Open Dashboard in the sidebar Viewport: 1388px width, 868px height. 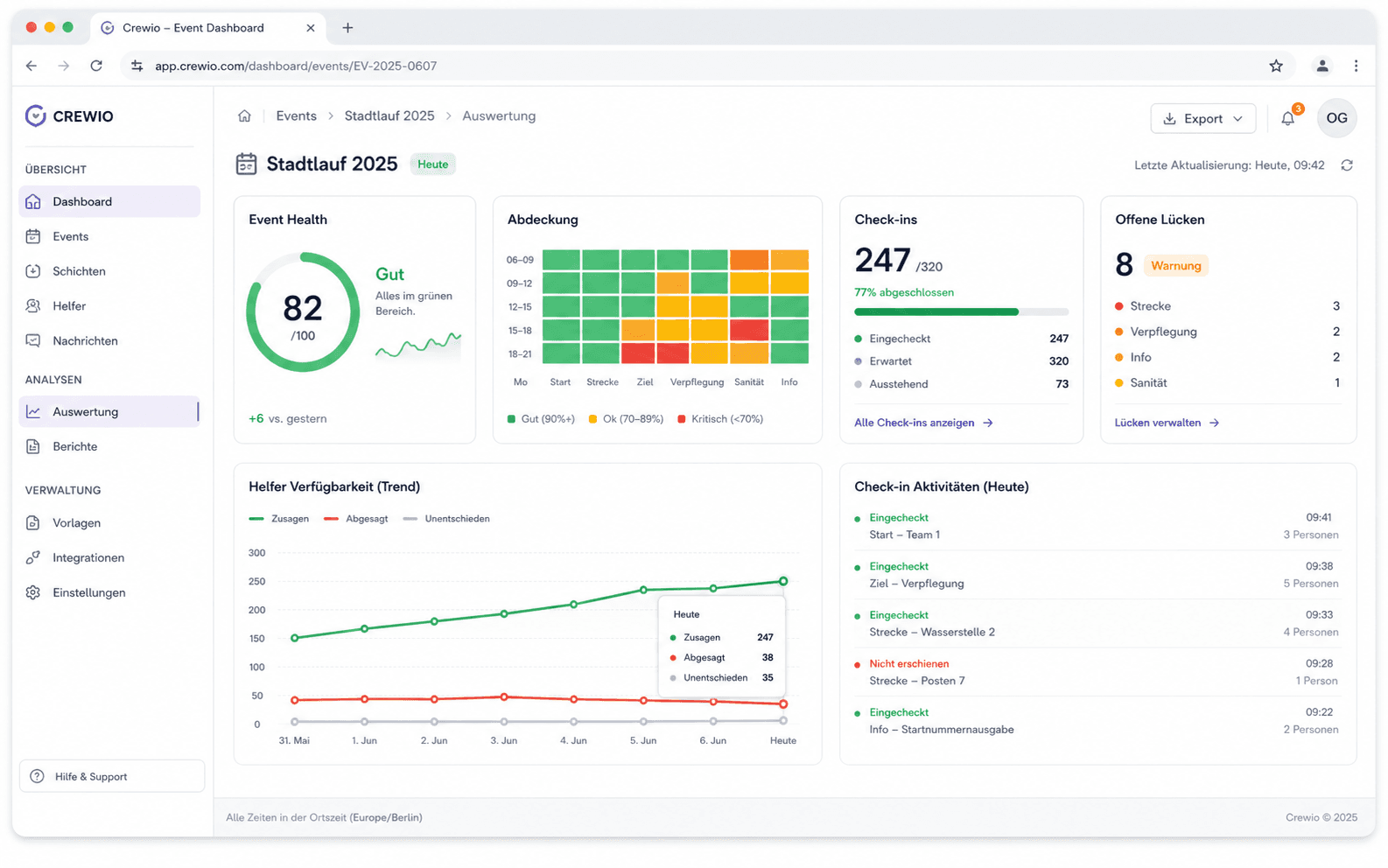coord(109,201)
